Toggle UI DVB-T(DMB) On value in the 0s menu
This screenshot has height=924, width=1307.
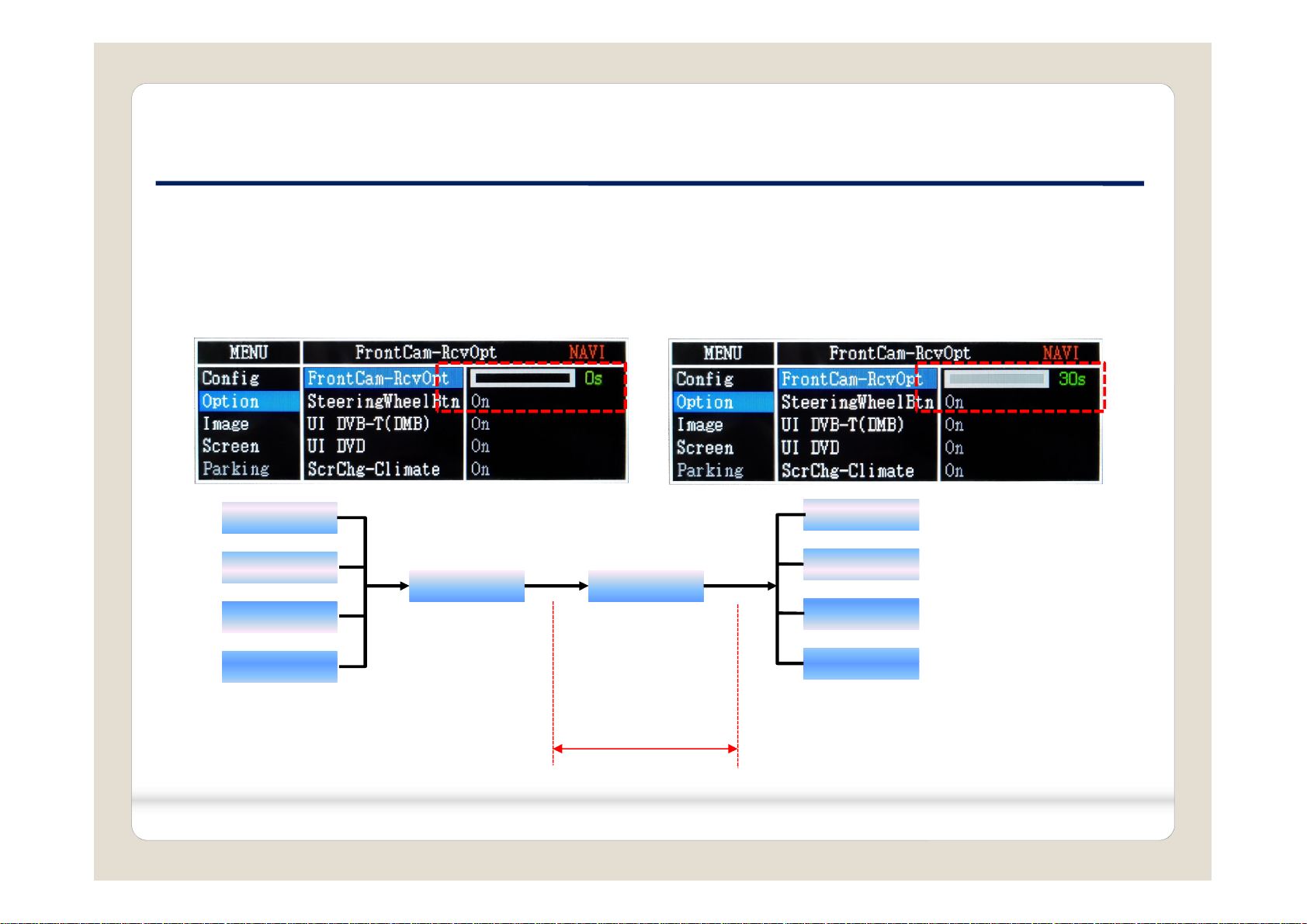tap(480, 424)
